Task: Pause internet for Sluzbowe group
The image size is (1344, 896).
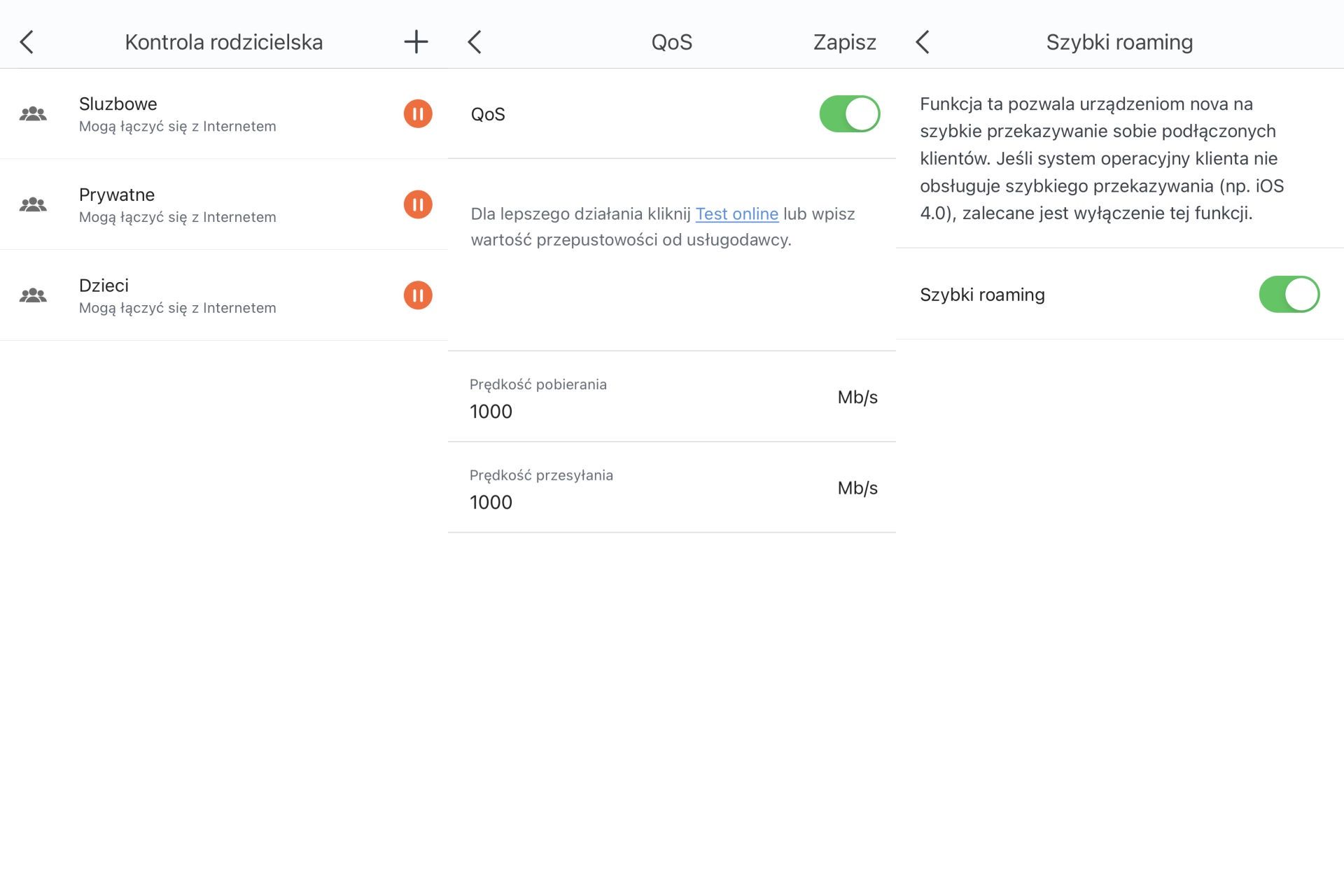Action: [418, 113]
